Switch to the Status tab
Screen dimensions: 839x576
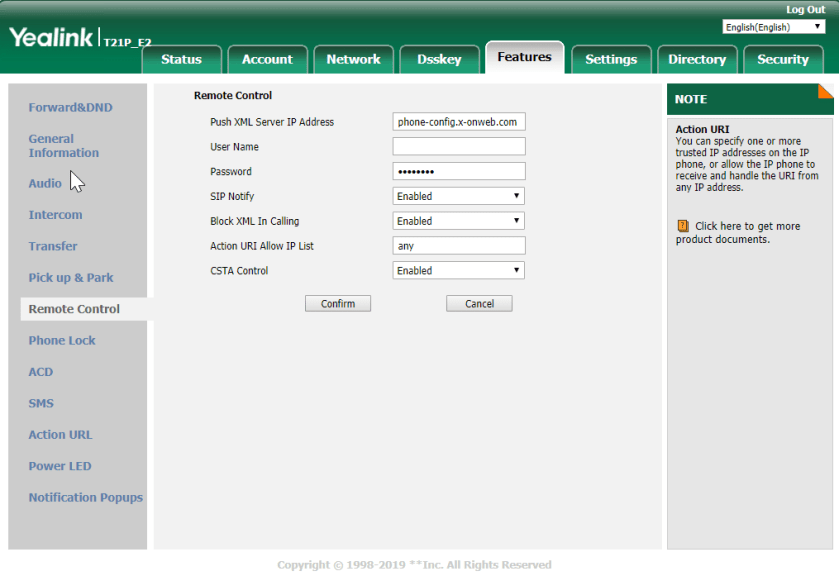click(x=181, y=59)
